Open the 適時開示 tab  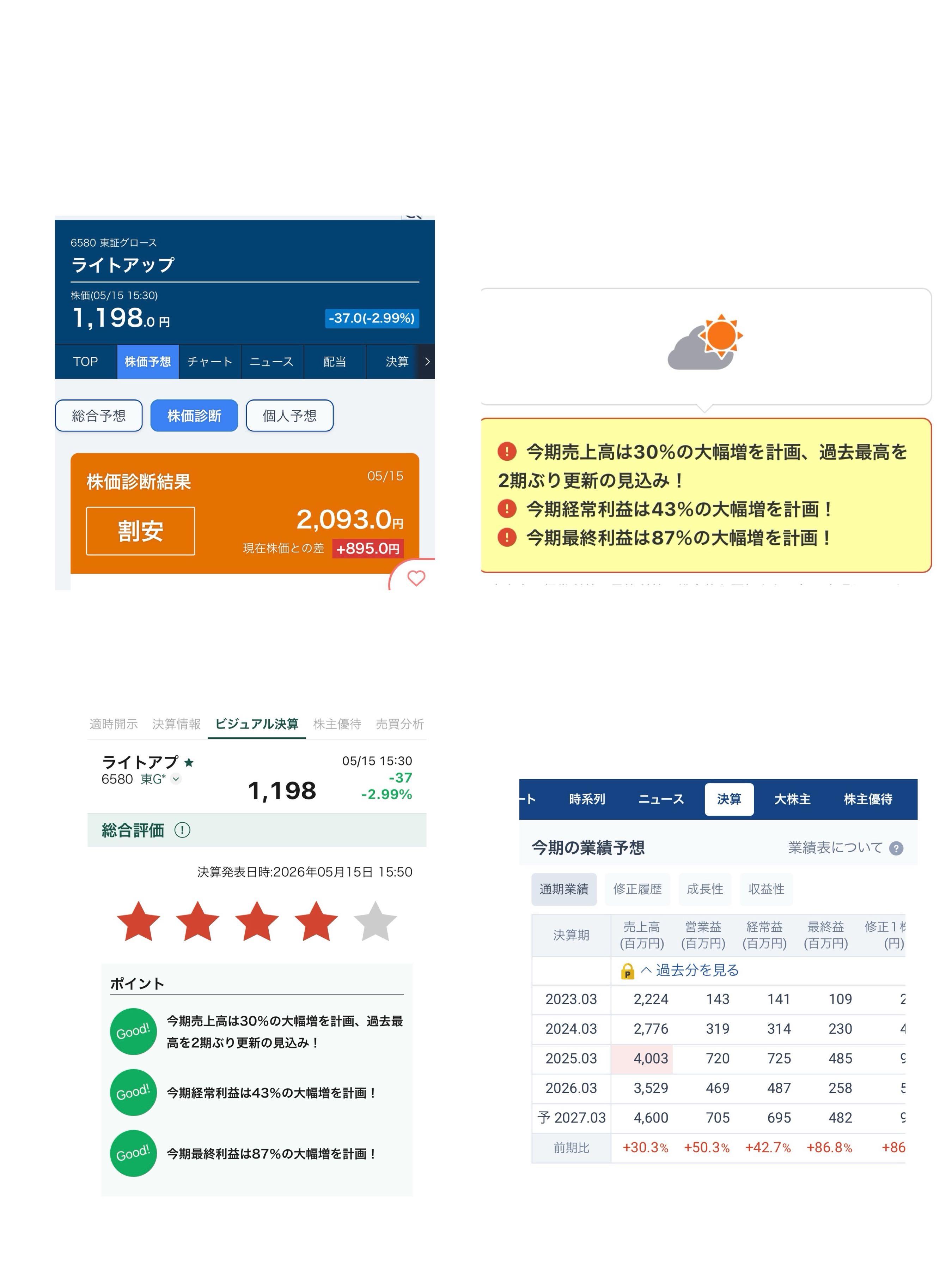pyautogui.click(x=114, y=724)
